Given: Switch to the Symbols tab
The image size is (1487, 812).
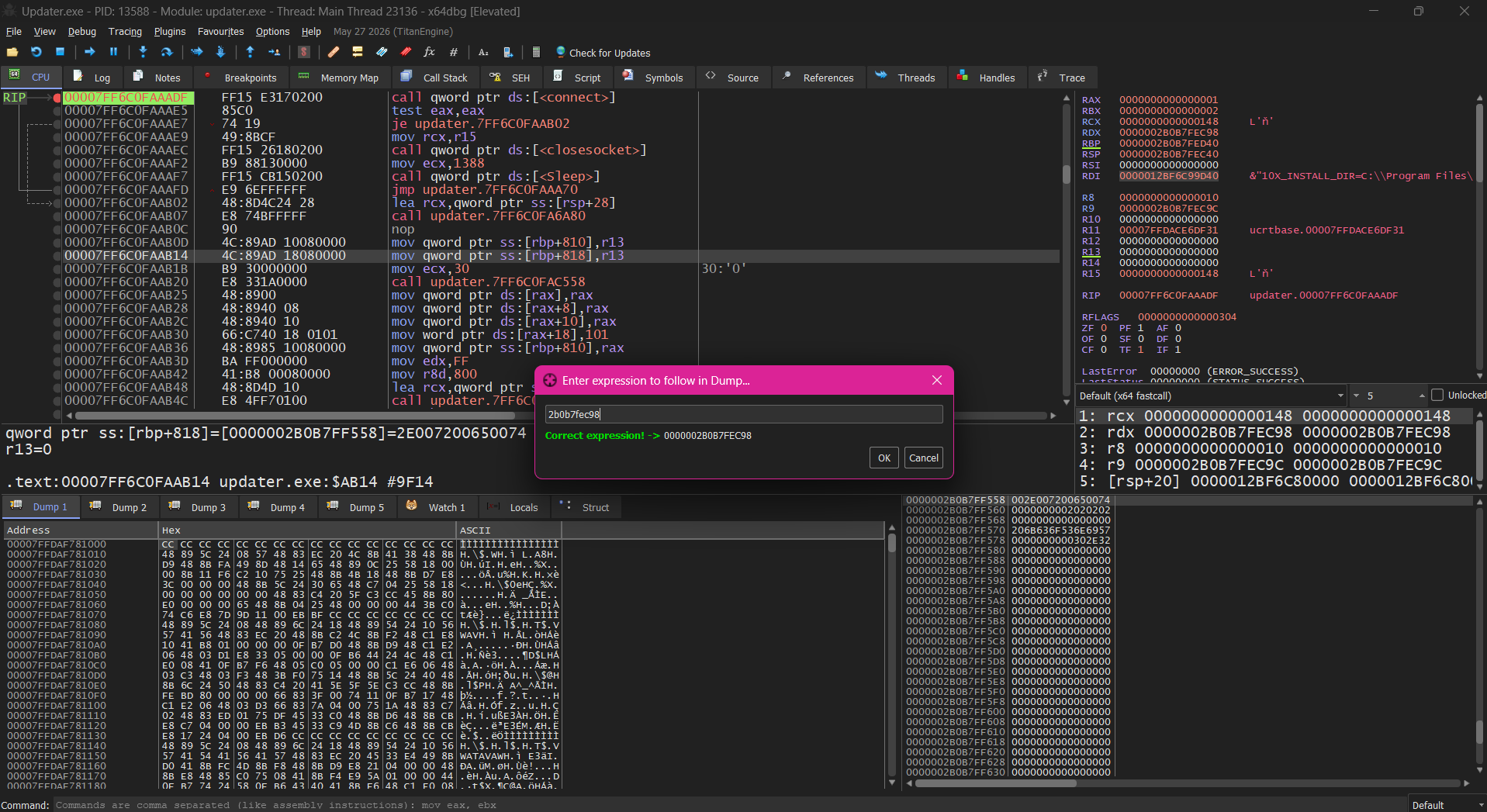Looking at the screenshot, I should pyautogui.click(x=653, y=78).
